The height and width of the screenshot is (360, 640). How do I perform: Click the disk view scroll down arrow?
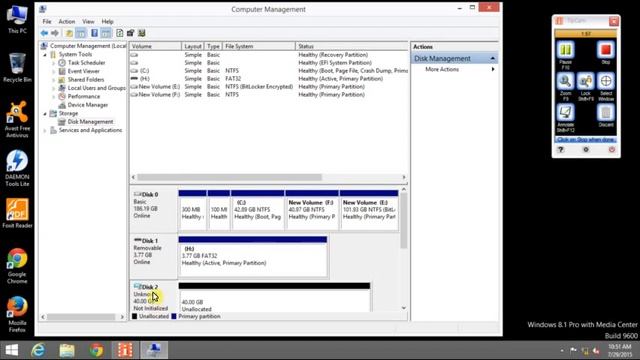coord(404,308)
